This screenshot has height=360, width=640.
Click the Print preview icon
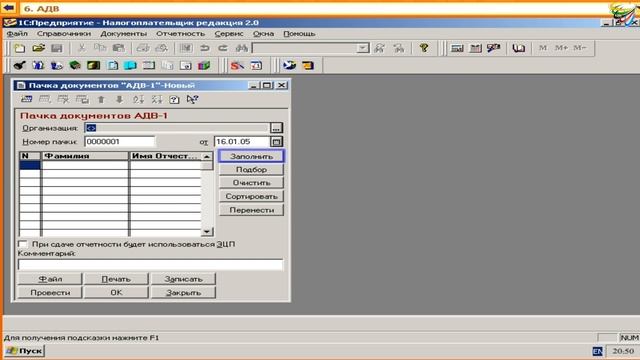162,48
